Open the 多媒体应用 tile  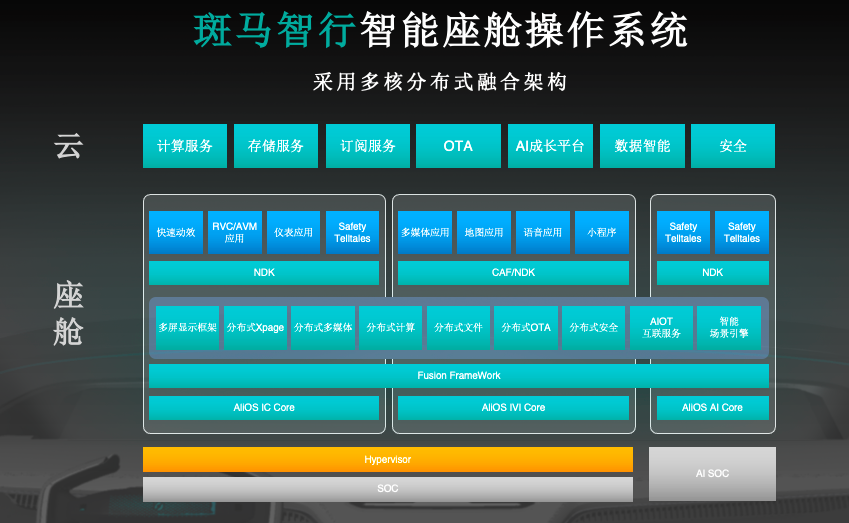pos(425,232)
